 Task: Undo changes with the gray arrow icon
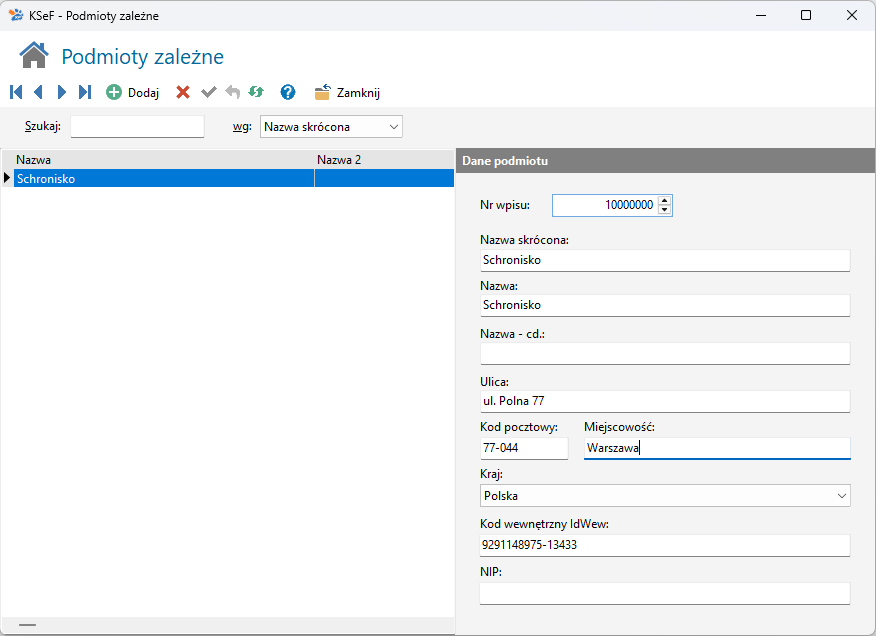232,92
